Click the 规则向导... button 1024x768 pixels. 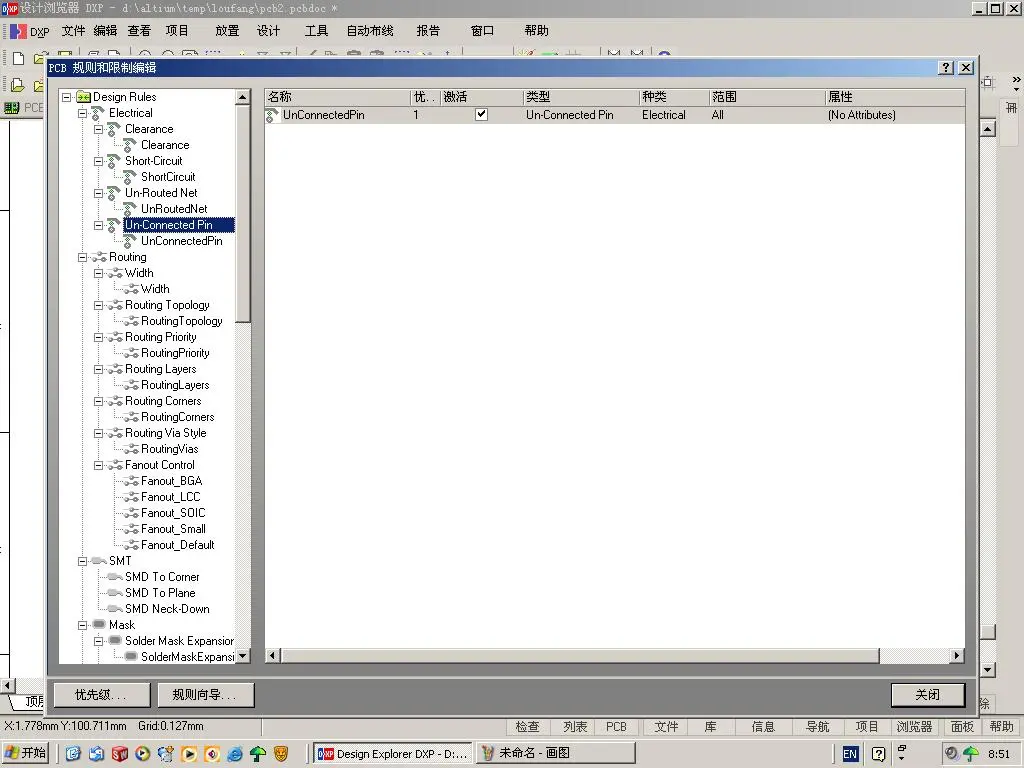point(205,695)
